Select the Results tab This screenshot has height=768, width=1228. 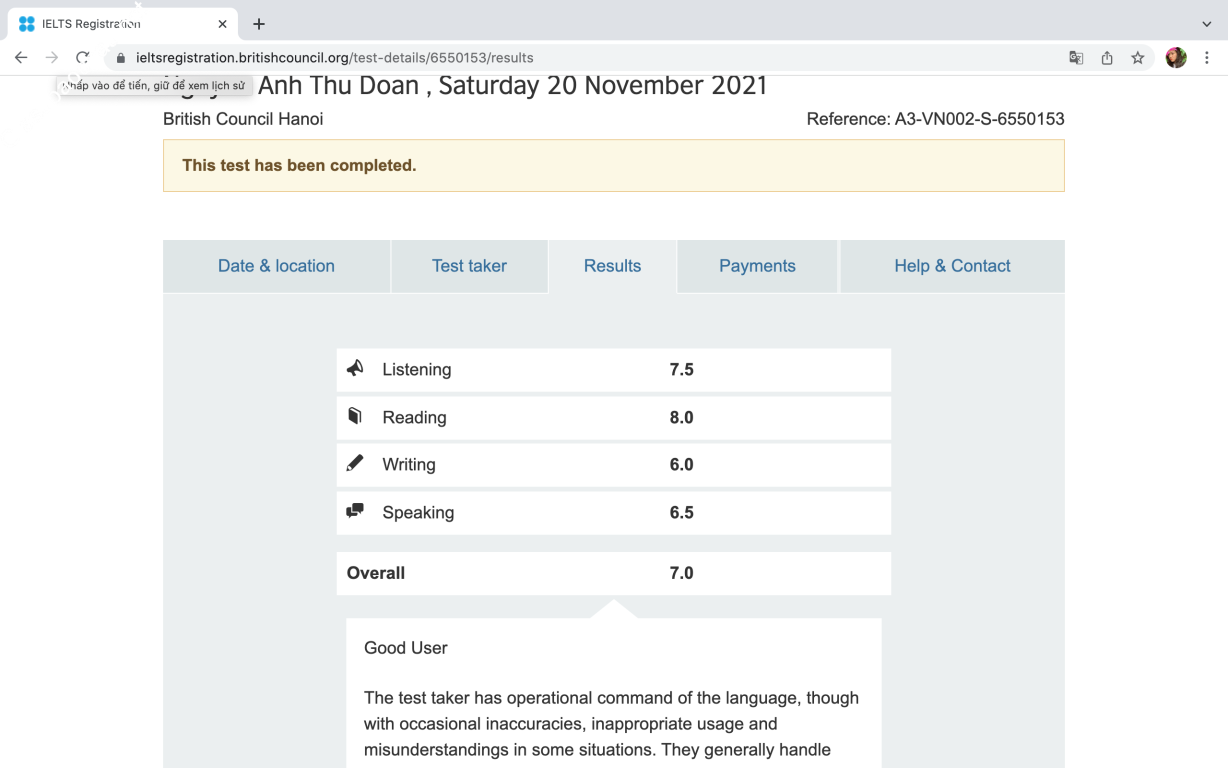coord(612,266)
